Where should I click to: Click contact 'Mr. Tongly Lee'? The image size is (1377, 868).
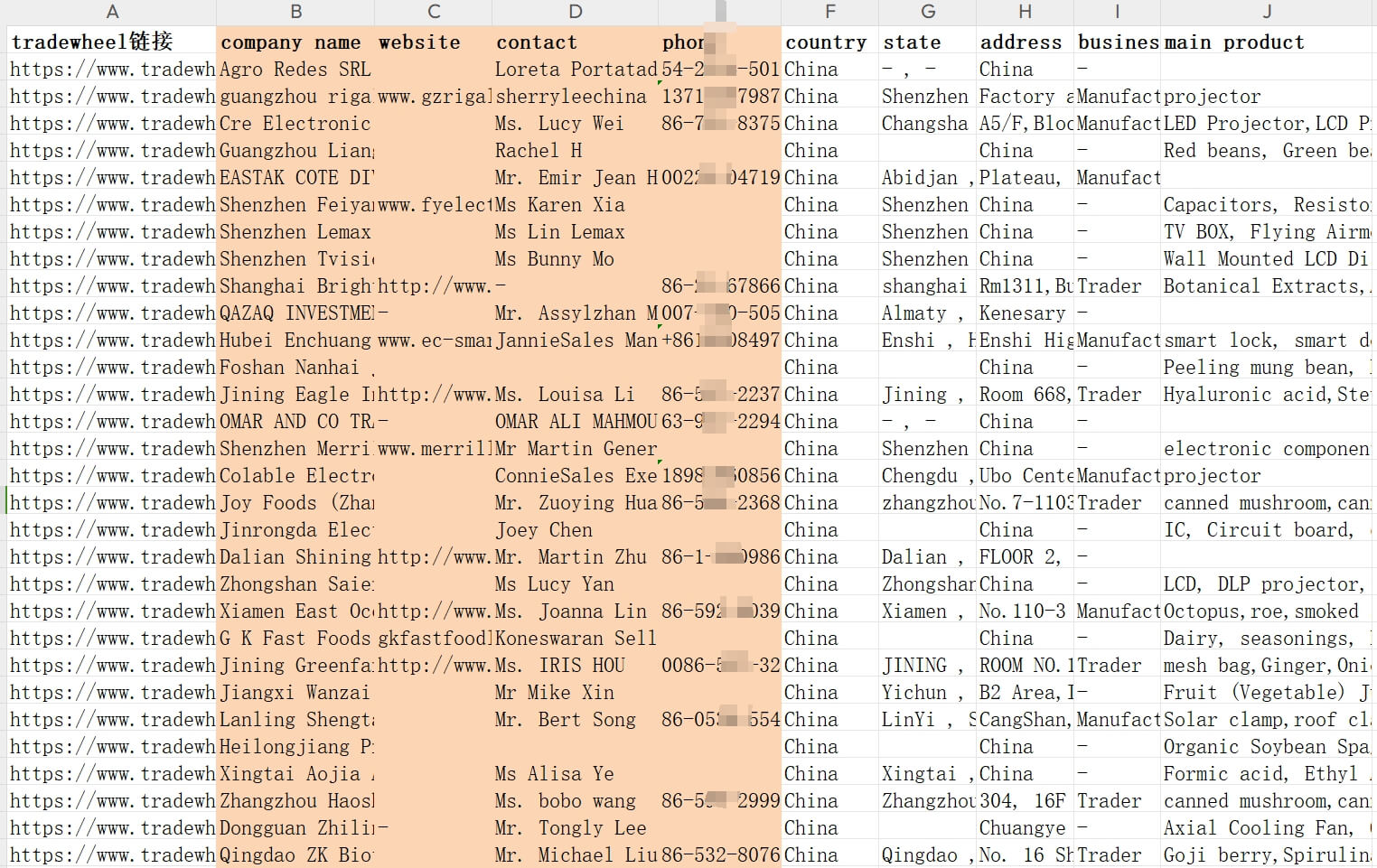point(576,827)
